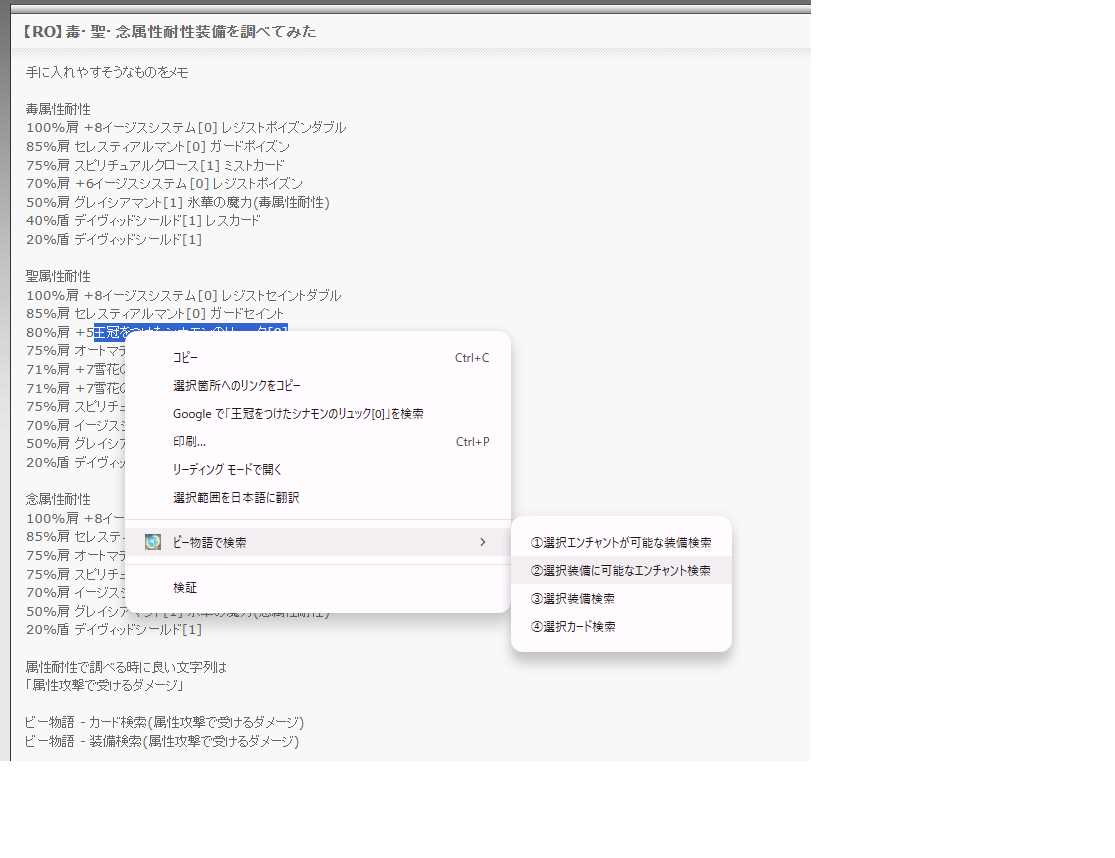This screenshot has width=1115, height=858.
Task: Expand the ビー物語で検索 submenu arrow
Action: 482,542
